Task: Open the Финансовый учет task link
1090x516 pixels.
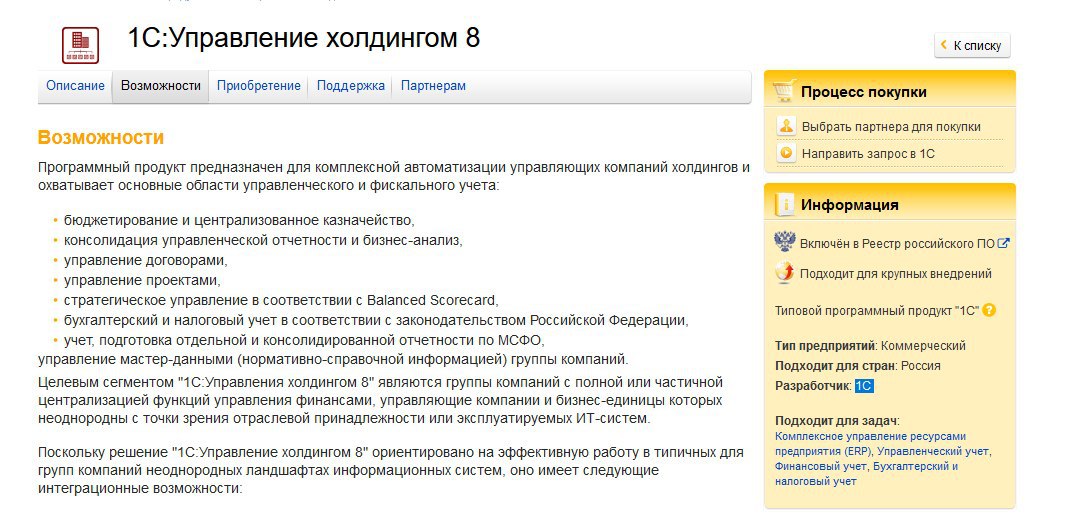Action: tap(820, 467)
